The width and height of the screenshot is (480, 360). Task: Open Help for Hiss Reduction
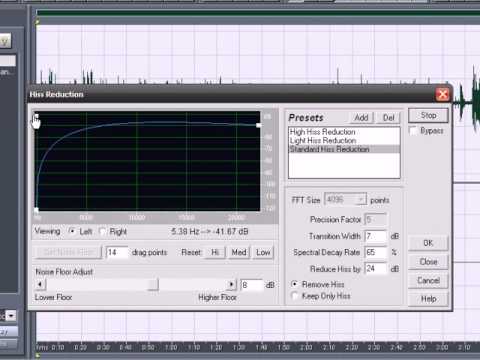tap(428, 299)
